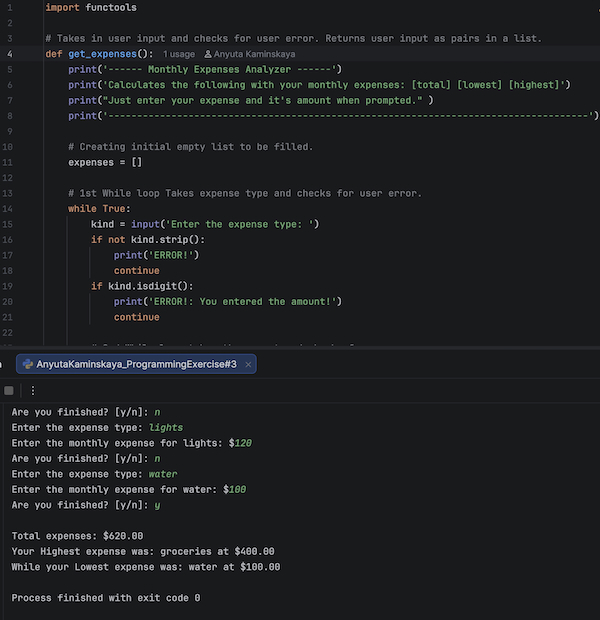Click the final 'Are you finished? [y/n]: y' line
The width and height of the screenshot is (600, 620).
click(86, 505)
